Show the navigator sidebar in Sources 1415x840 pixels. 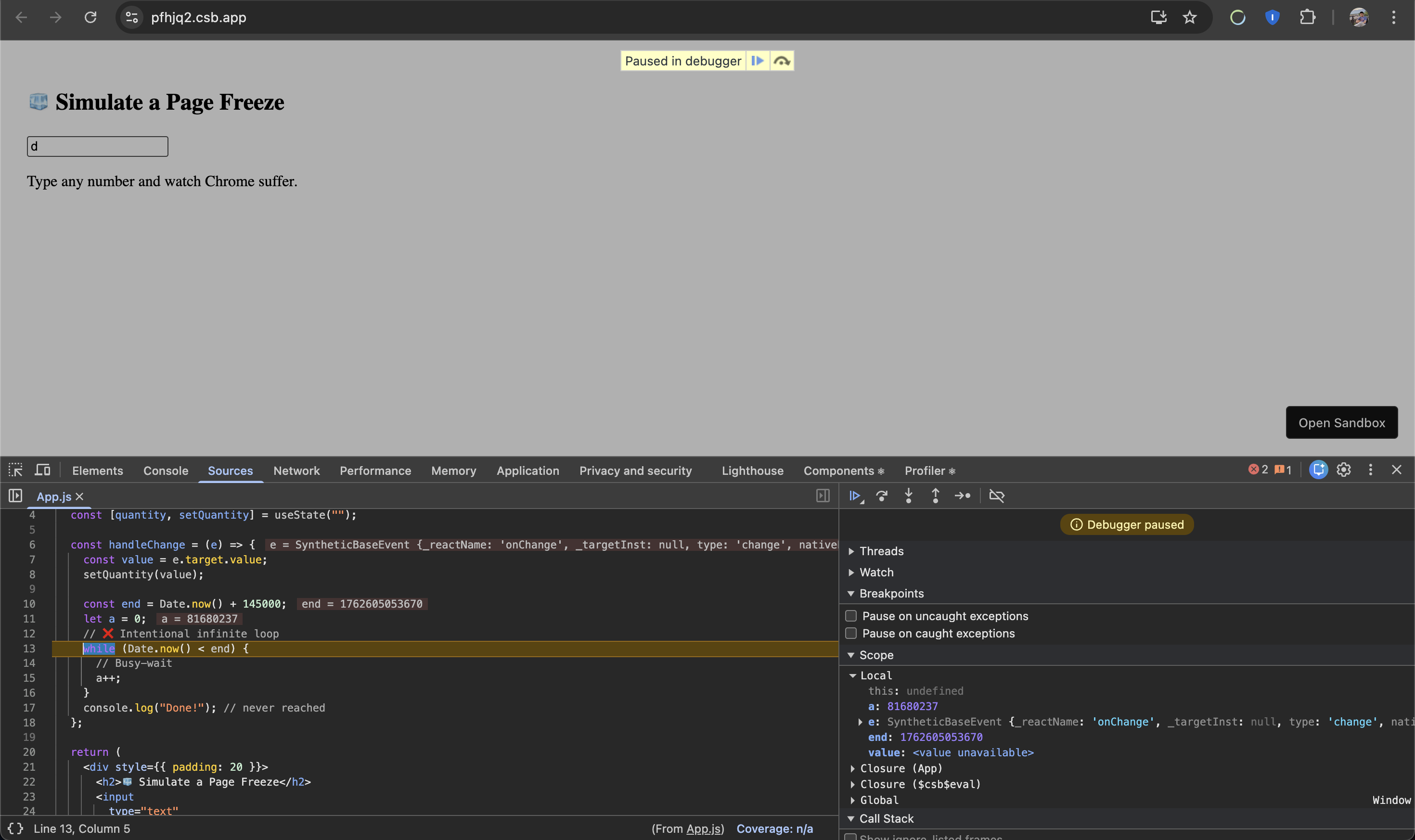click(15, 496)
